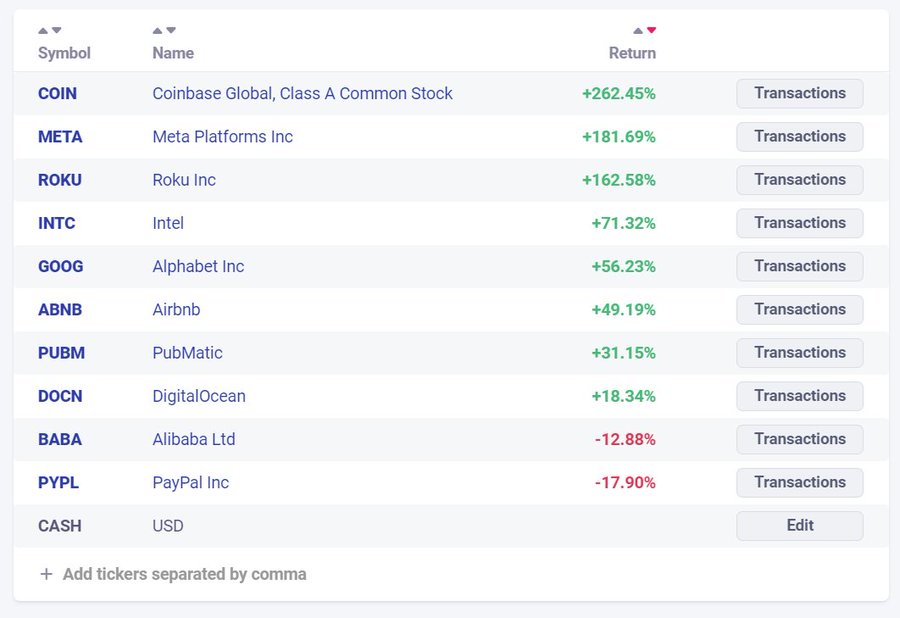This screenshot has height=618, width=900.
Task: Click plus icon to add tickers
Action: 46,574
